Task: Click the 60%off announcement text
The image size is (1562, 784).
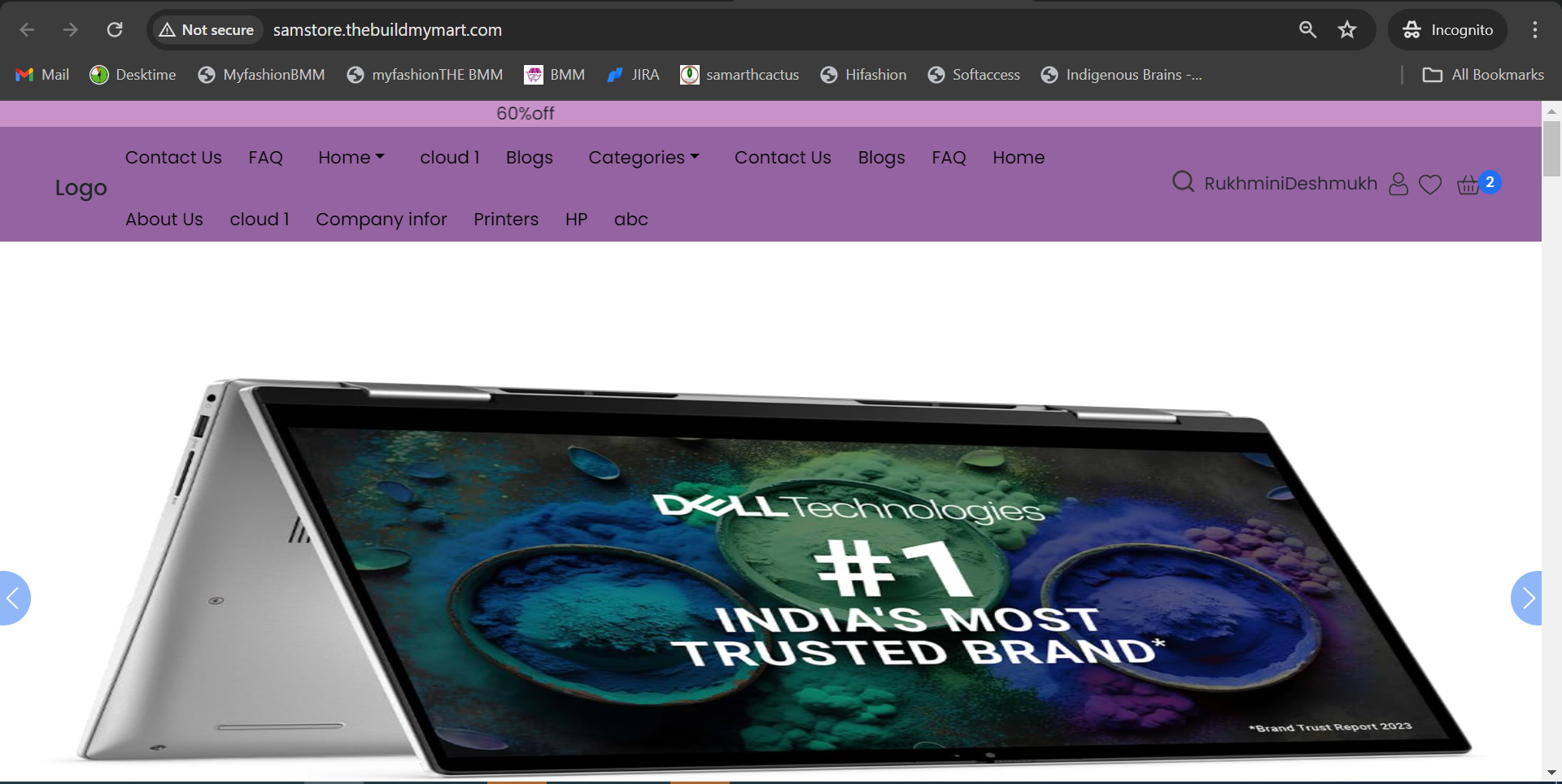Action: (x=526, y=114)
